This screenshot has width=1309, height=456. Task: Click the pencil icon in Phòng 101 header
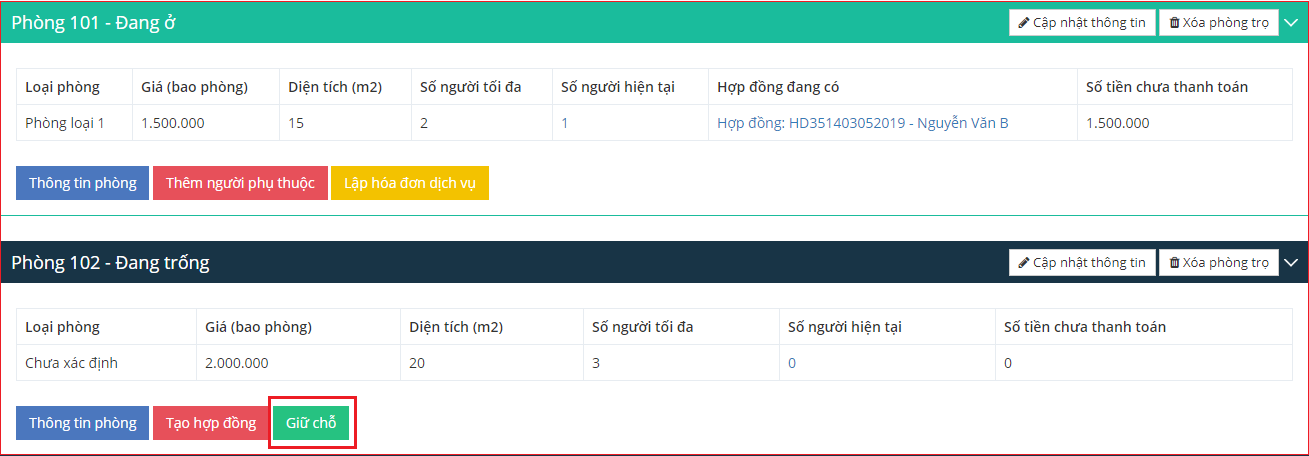(1024, 22)
